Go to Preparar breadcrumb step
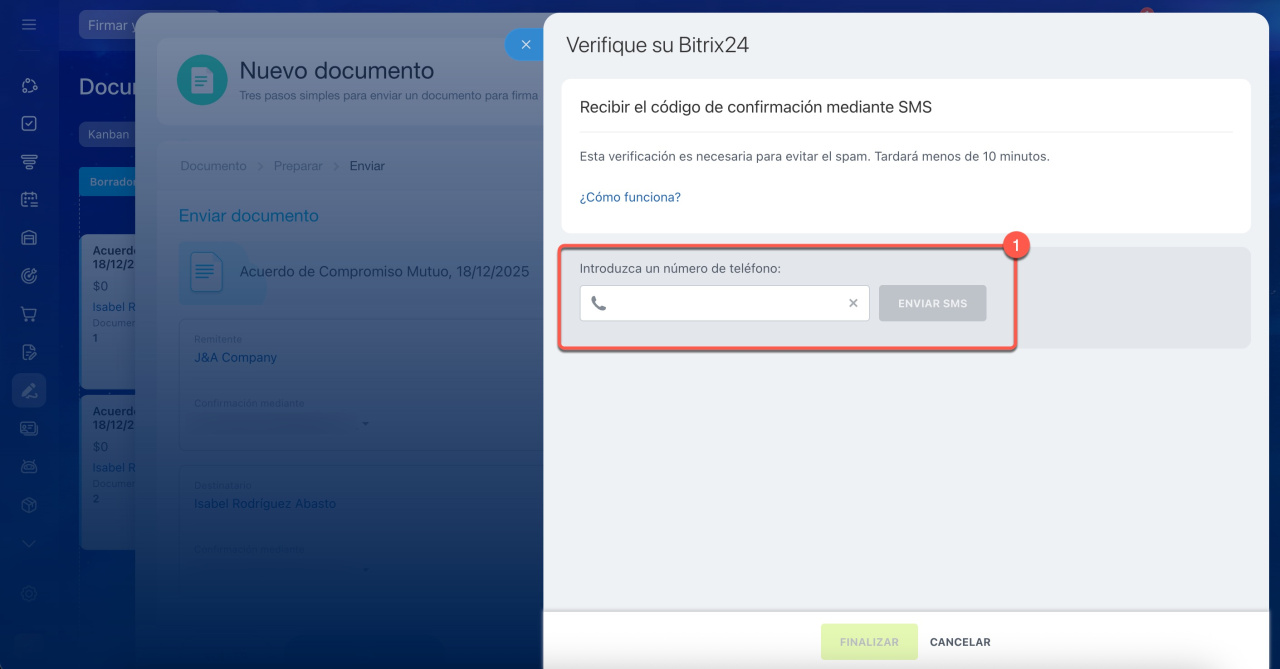 pos(298,166)
